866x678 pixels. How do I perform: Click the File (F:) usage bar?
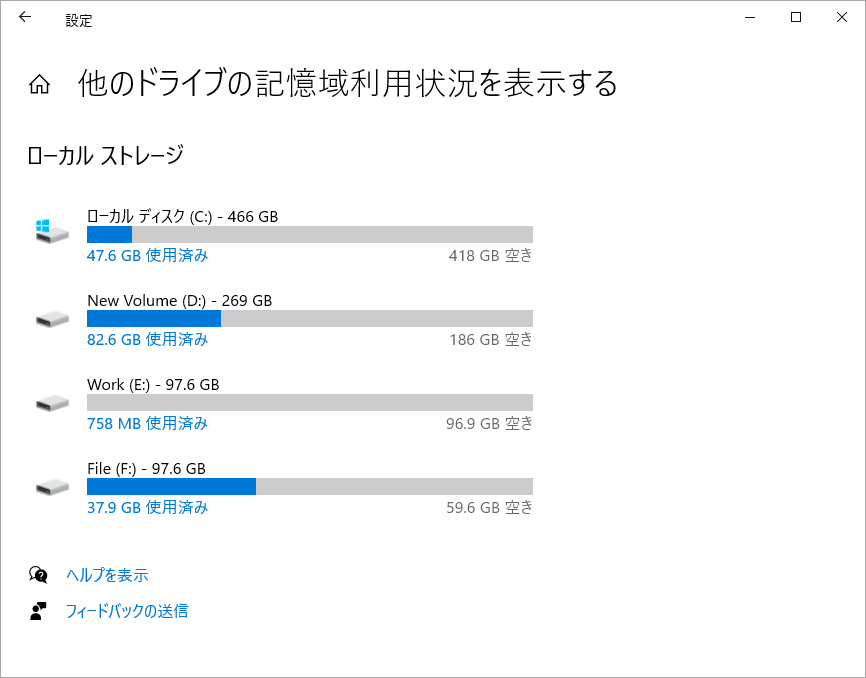(310, 486)
